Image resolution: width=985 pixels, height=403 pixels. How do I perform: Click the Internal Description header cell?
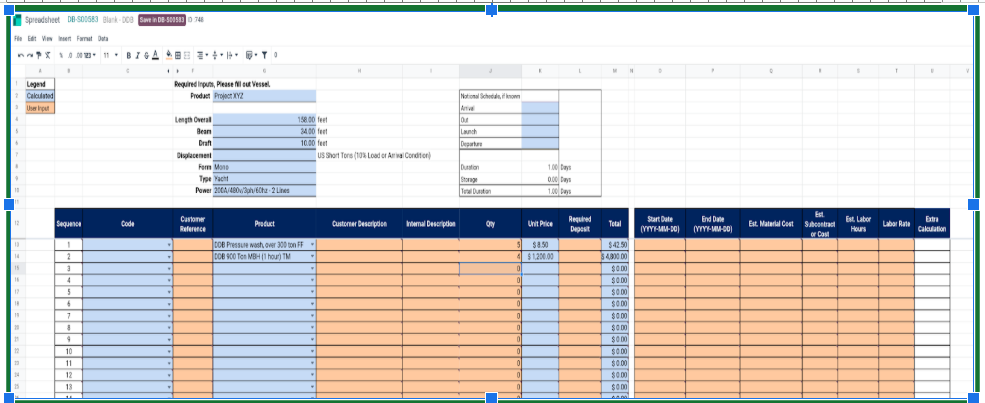pos(431,223)
